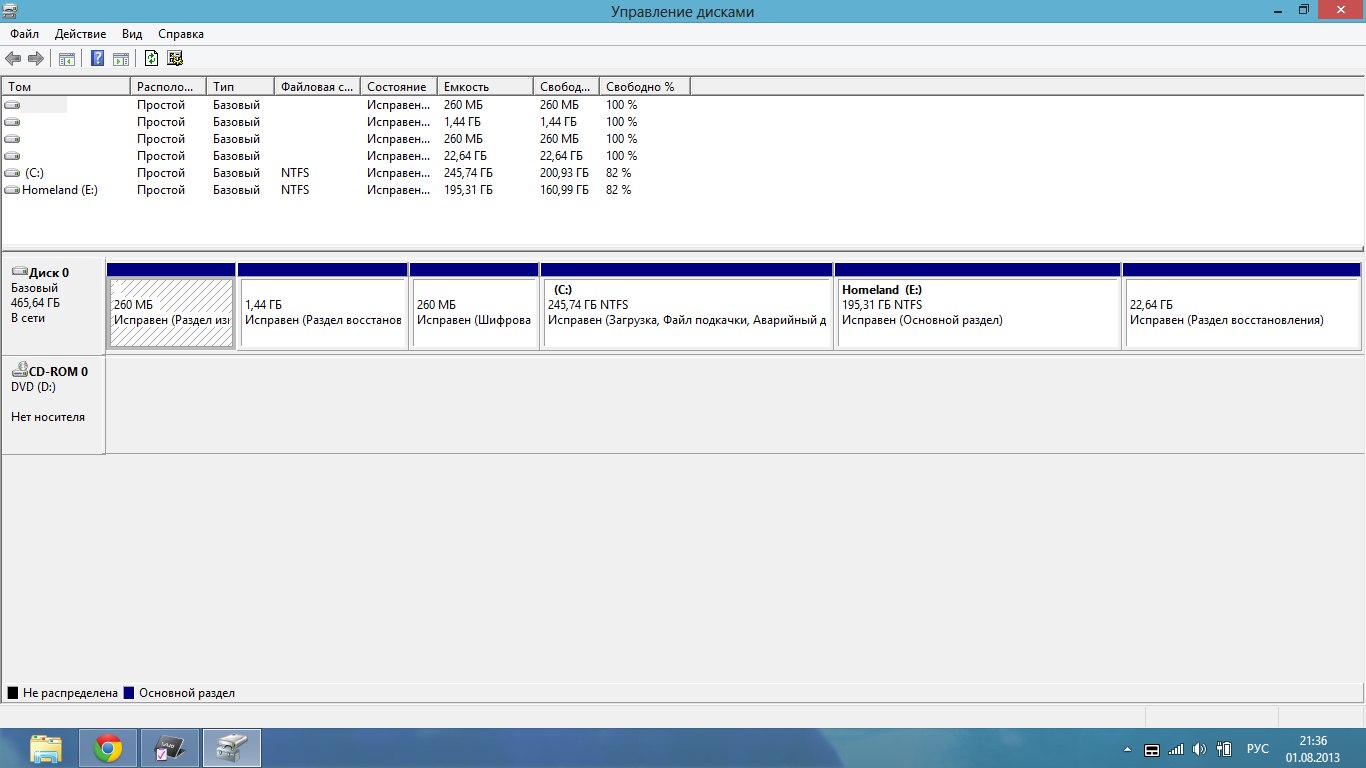Open the Файл menu

pos(25,34)
